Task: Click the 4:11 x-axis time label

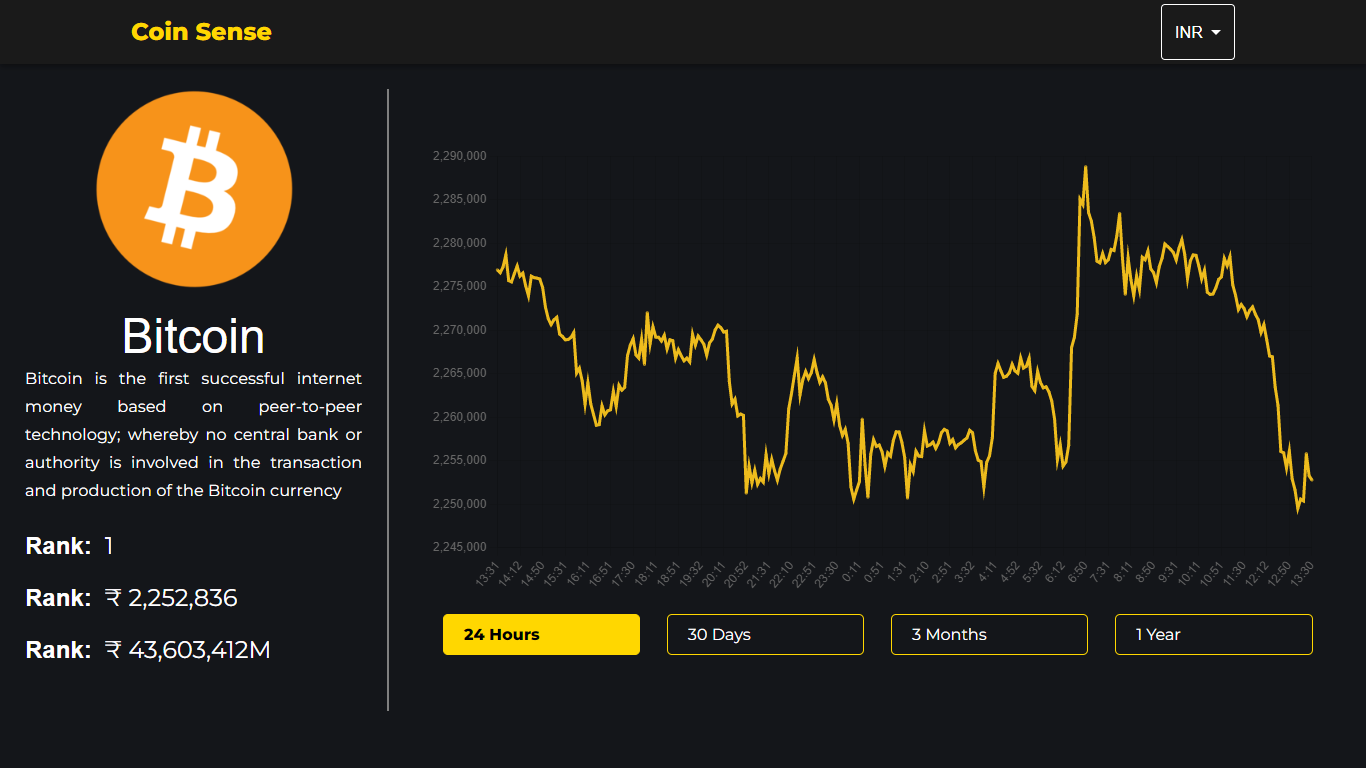Action: [x=987, y=573]
